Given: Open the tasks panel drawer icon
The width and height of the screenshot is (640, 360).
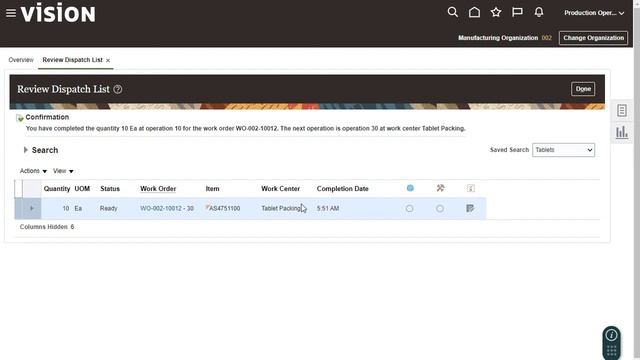Looking at the screenshot, I should click(x=622, y=110).
